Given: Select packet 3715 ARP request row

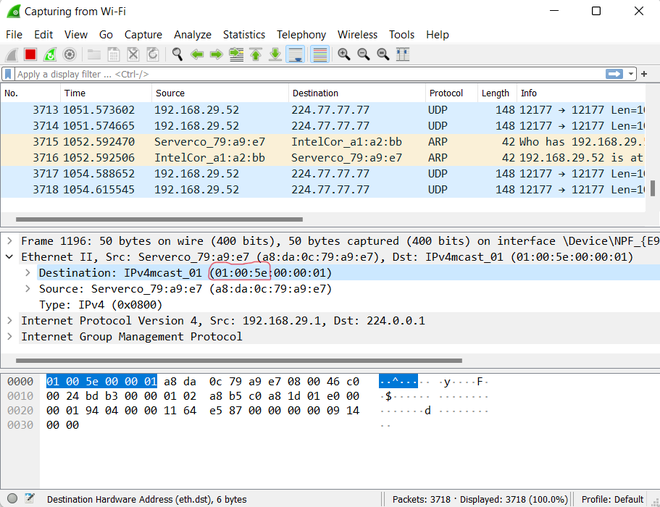Looking at the screenshot, I should point(323,142).
